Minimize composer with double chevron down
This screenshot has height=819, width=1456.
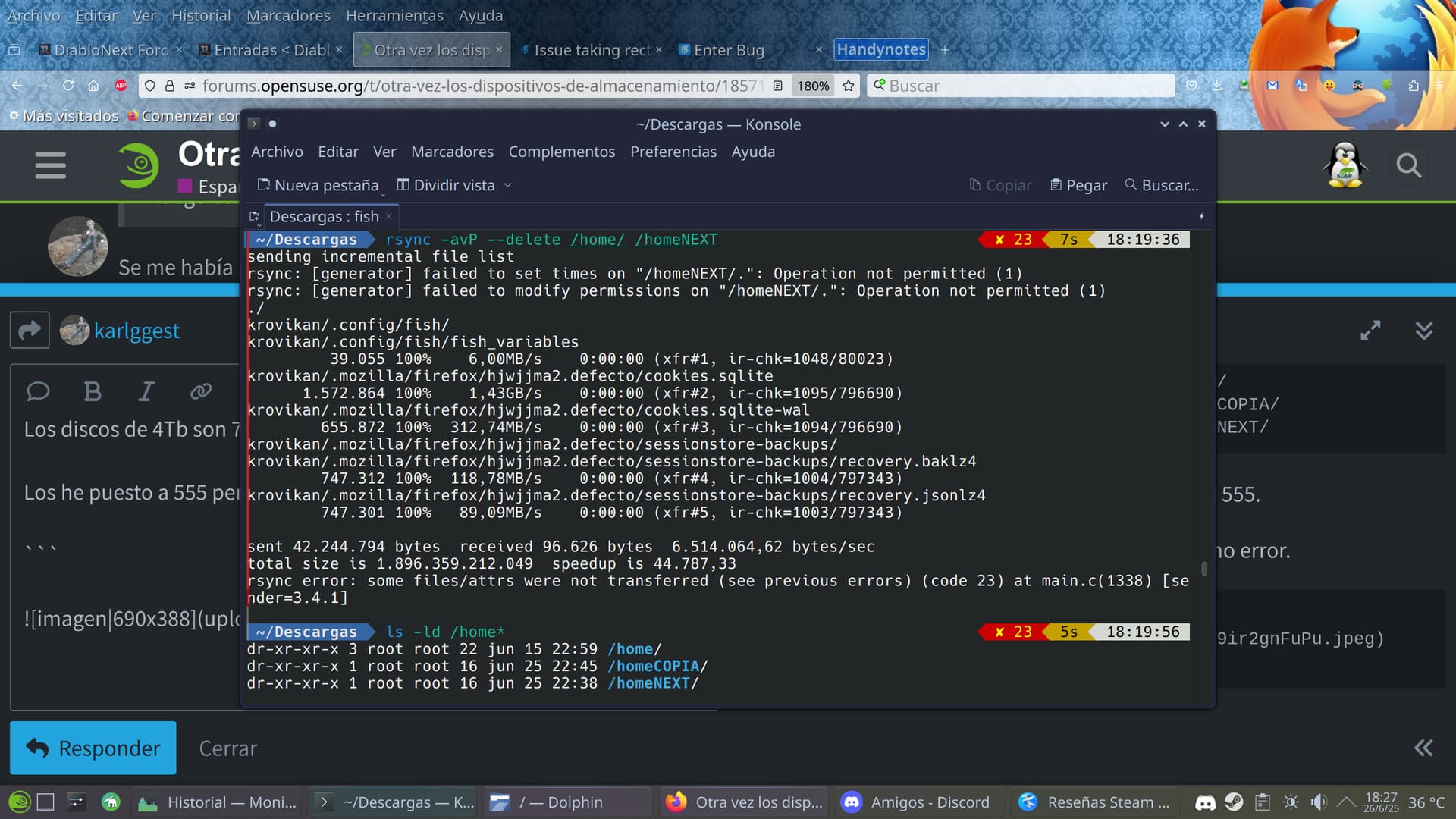click(x=1424, y=330)
